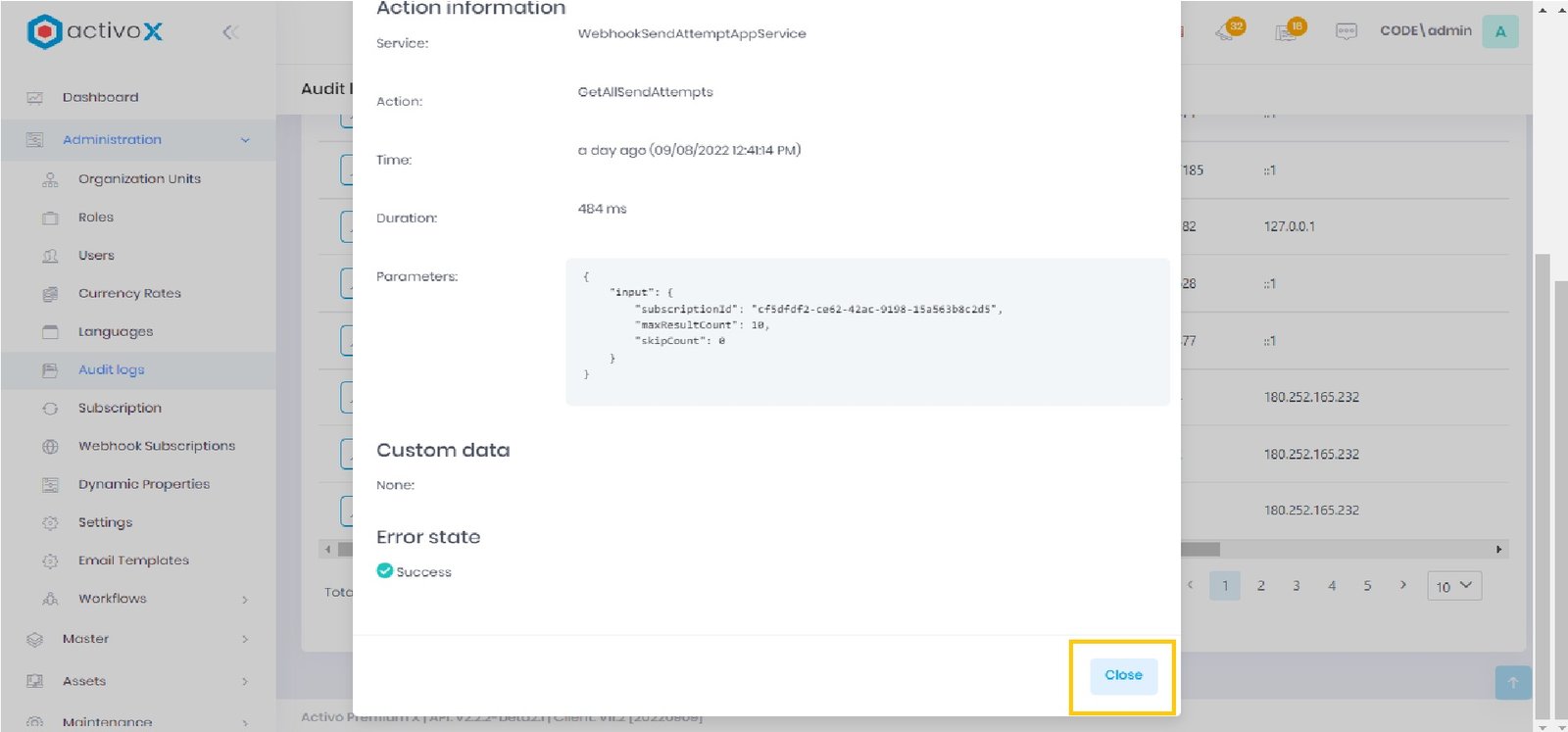
Task: Go to page 5 of audit logs
Action: coord(1367,586)
